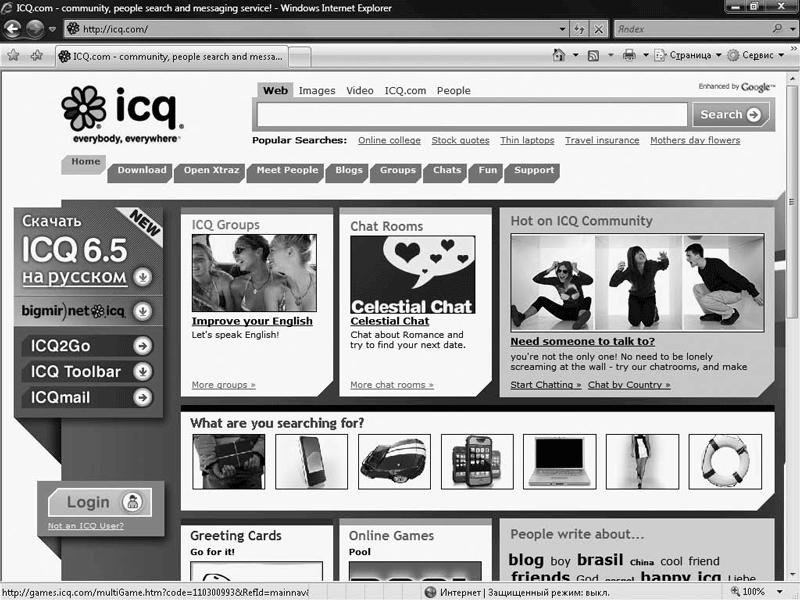Open the Stock quotes popular search
The width and height of the screenshot is (800, 600).
(x=460, y=140)
